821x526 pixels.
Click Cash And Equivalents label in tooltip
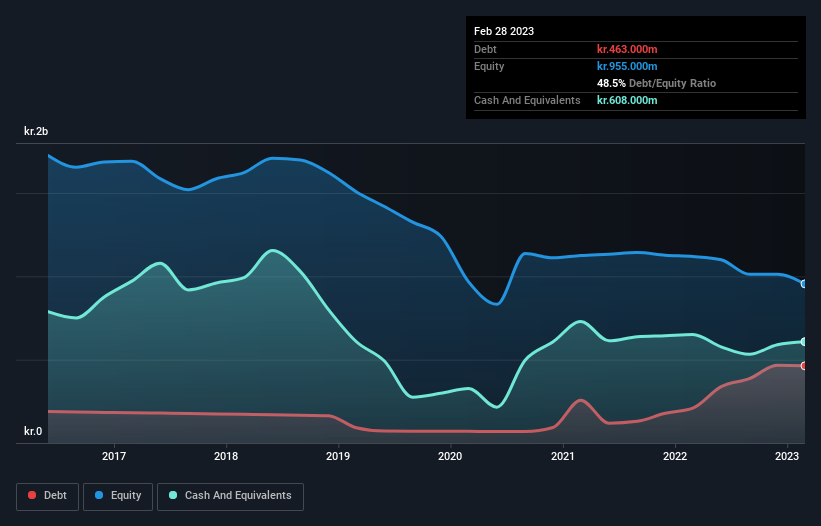[527, 100]
